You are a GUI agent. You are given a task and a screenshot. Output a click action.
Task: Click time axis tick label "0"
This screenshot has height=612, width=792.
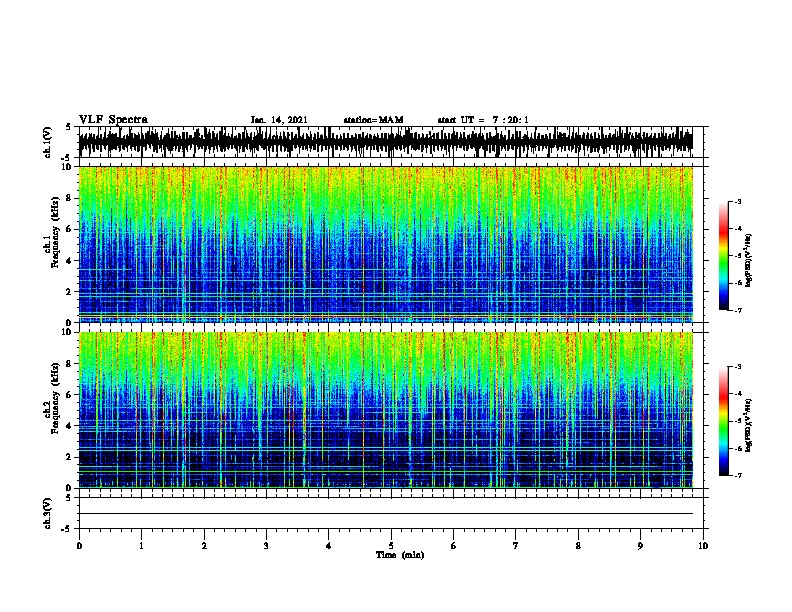coord(79,546)
